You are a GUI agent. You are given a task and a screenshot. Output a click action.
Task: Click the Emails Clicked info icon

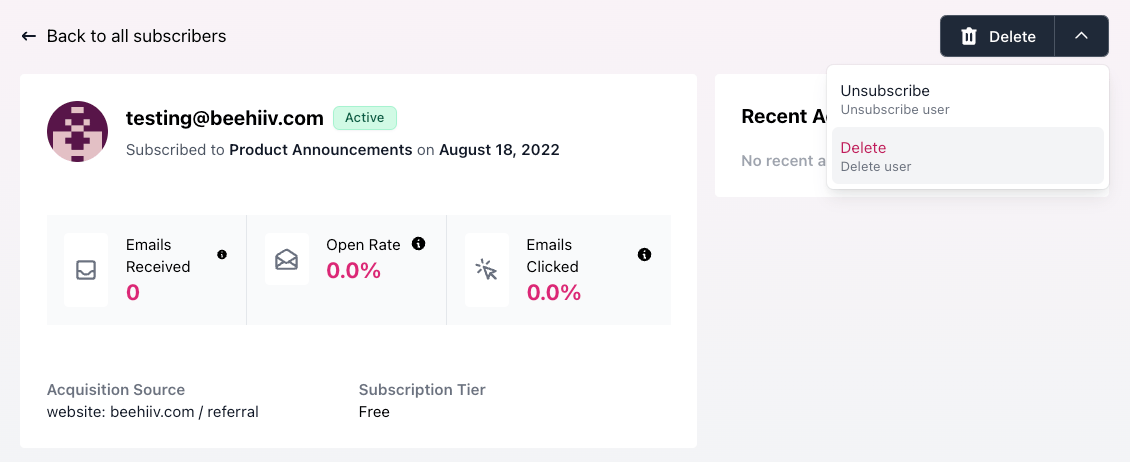tap(644, 254)
